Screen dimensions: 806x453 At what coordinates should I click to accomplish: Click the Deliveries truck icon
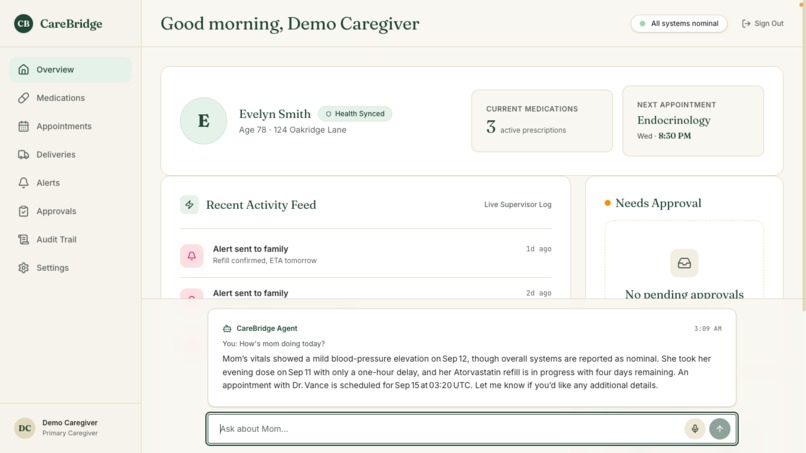tap(24, 154)
